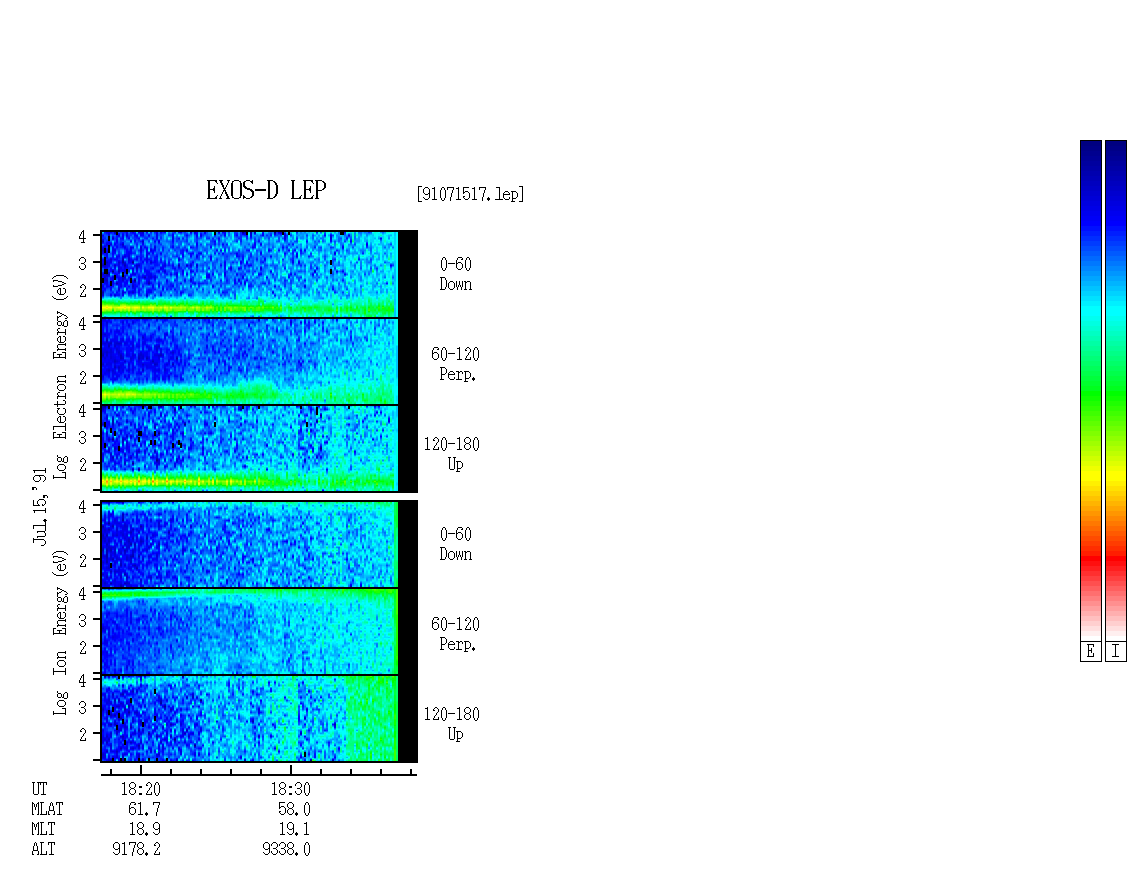The height and width of the screenshot is (875, 1130).
Task: Click the 18:20 tick mark on time axis
Action: (x=141, y=770)
